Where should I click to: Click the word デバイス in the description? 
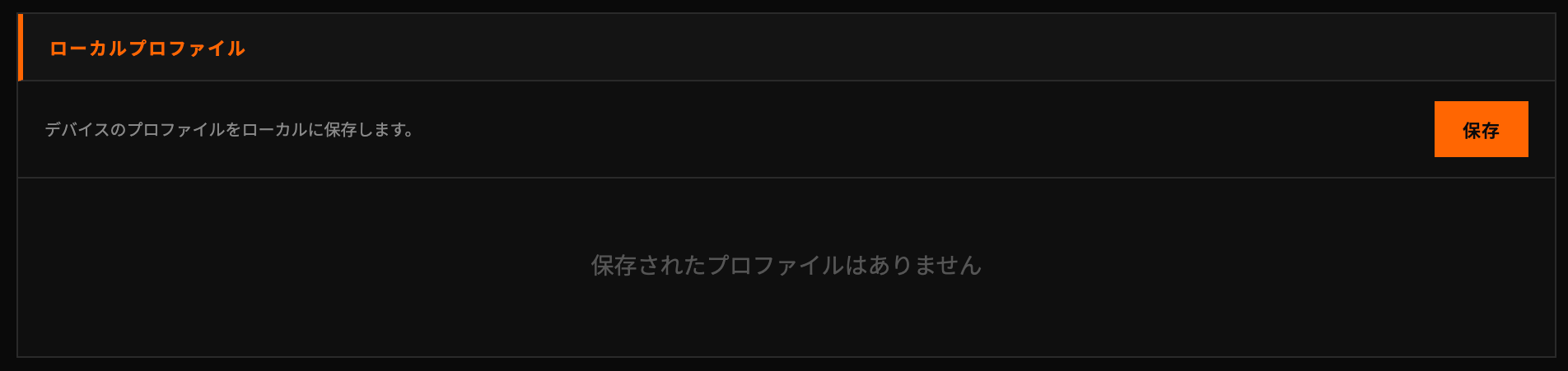(x=77, y=129)
